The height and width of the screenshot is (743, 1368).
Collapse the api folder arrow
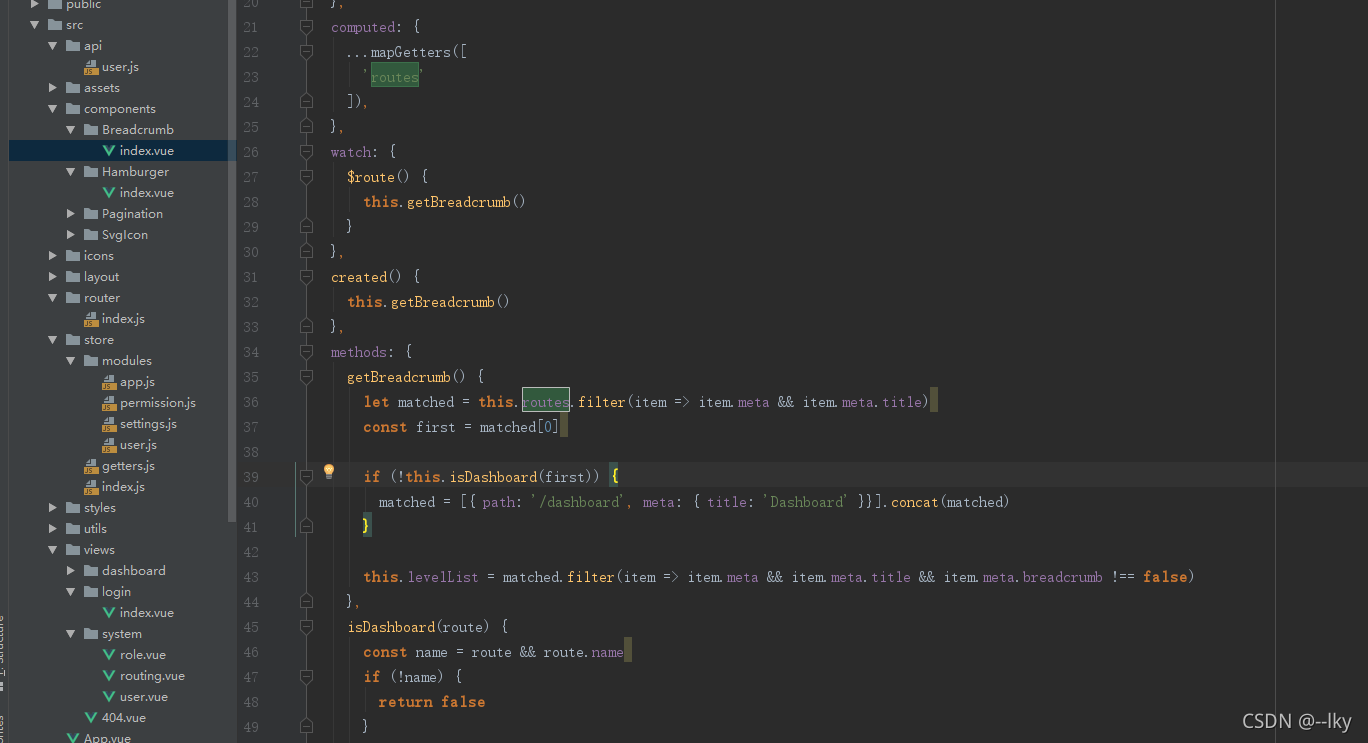53,46
